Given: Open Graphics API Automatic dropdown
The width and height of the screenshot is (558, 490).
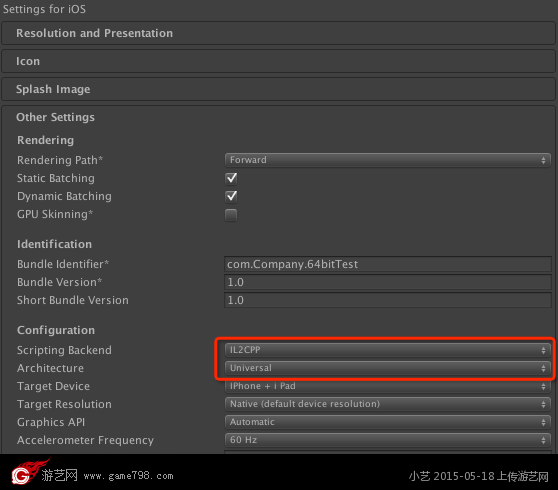Looking at the screenshot, I should pos(388,422).
